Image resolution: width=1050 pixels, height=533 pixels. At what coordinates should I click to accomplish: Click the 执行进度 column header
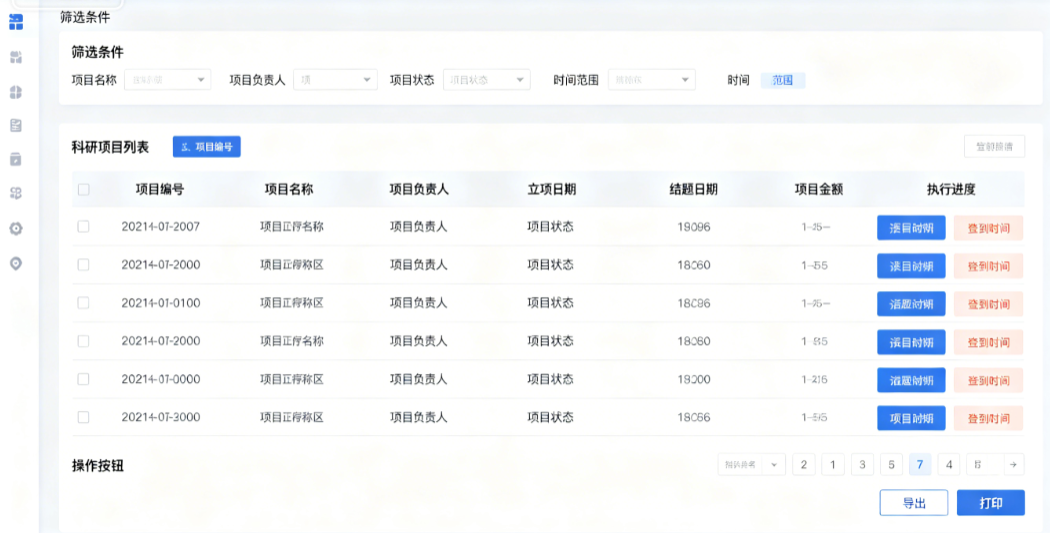pos(951,189)
